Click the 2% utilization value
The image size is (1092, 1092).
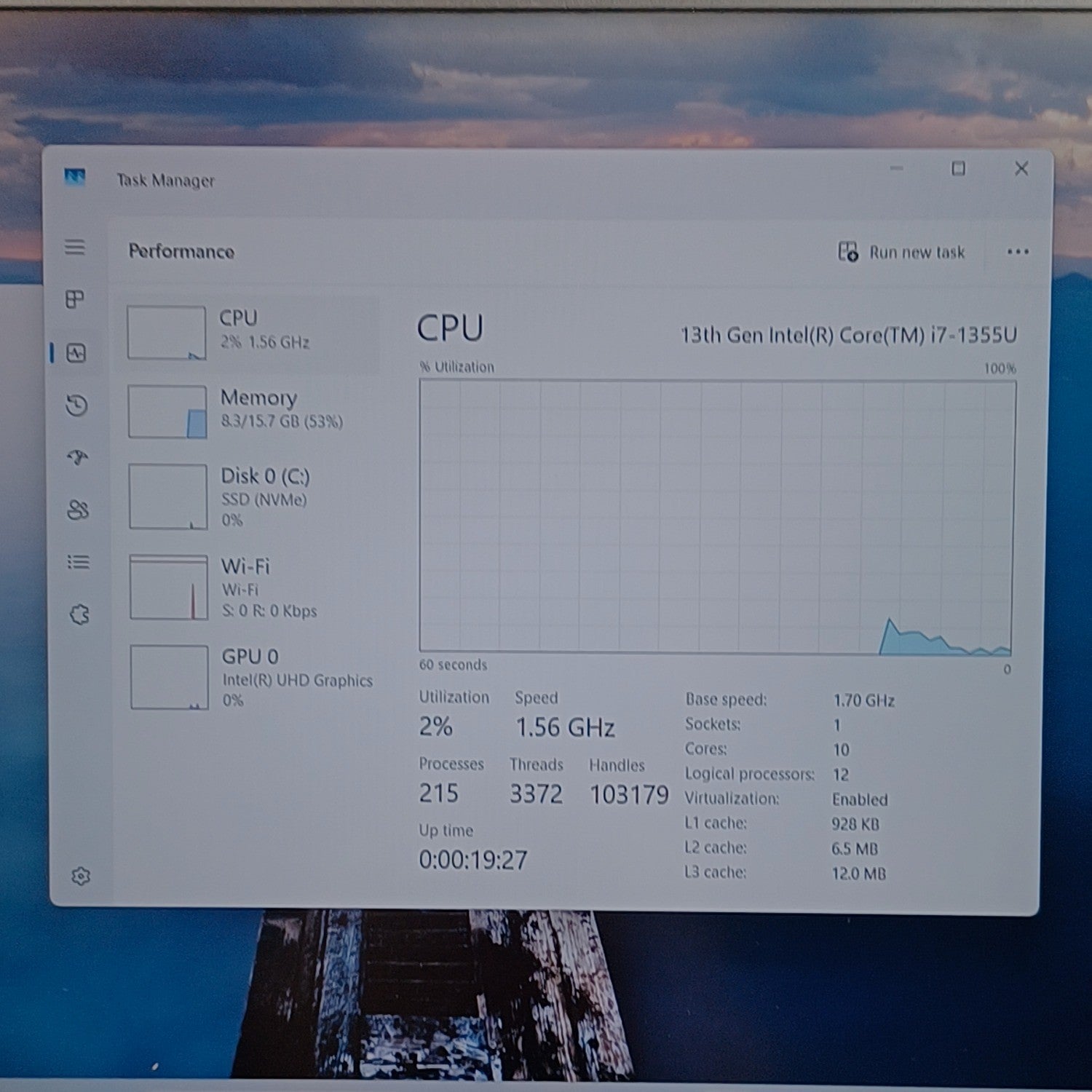[x=435, y=727]
